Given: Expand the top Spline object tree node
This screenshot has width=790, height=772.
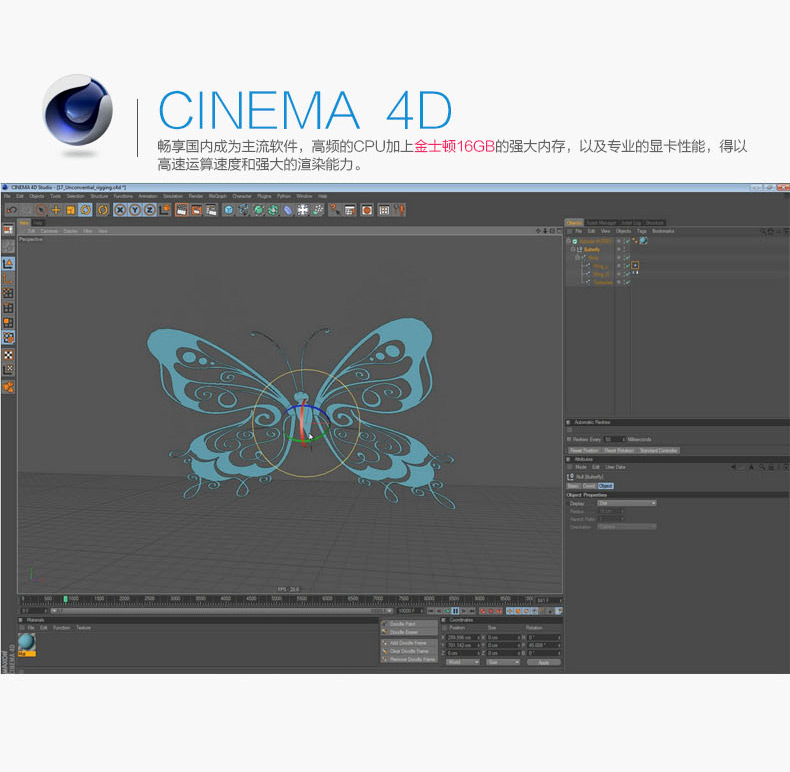Looking at the screenshot, I should point(569,241).
